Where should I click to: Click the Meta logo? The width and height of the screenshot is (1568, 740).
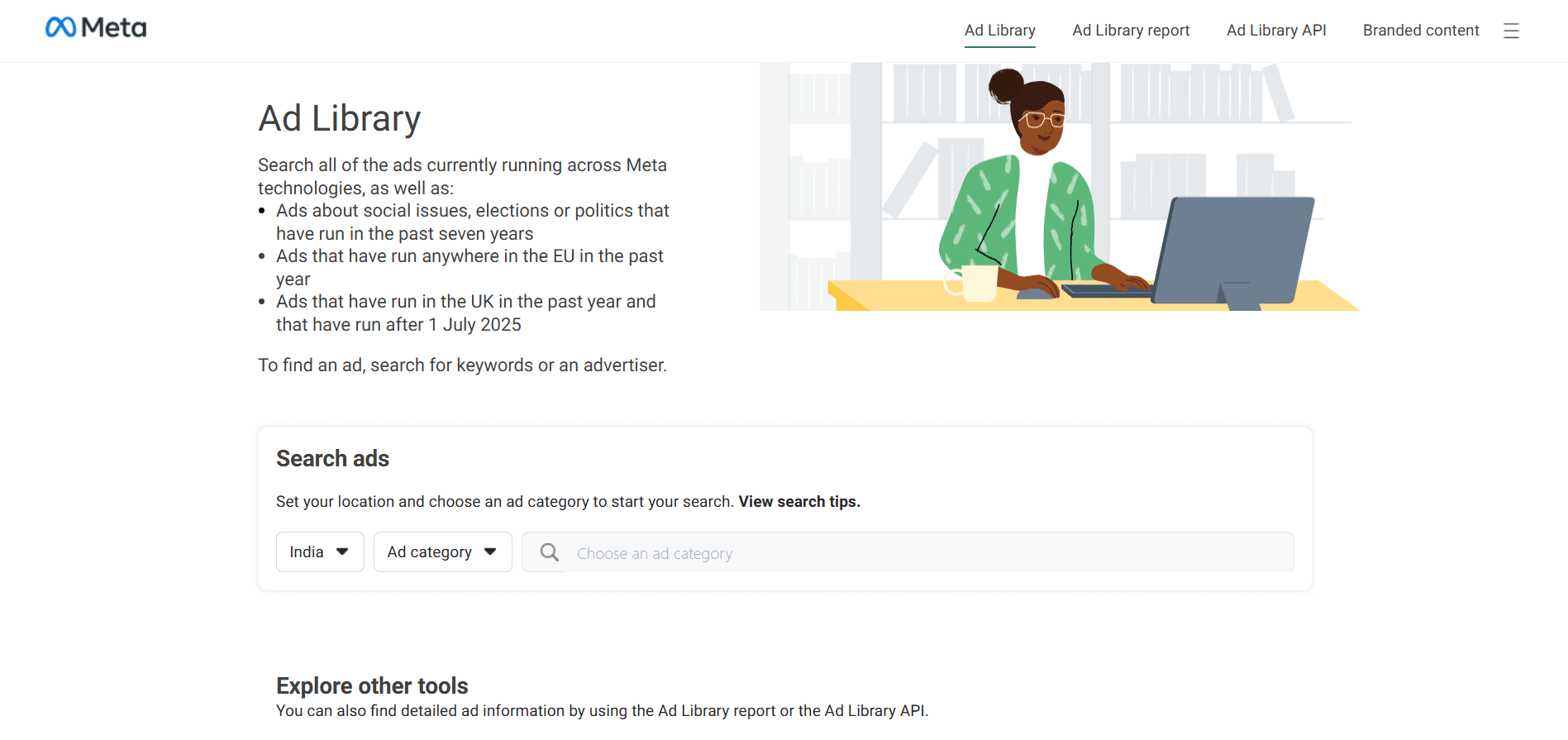[96, 28]
